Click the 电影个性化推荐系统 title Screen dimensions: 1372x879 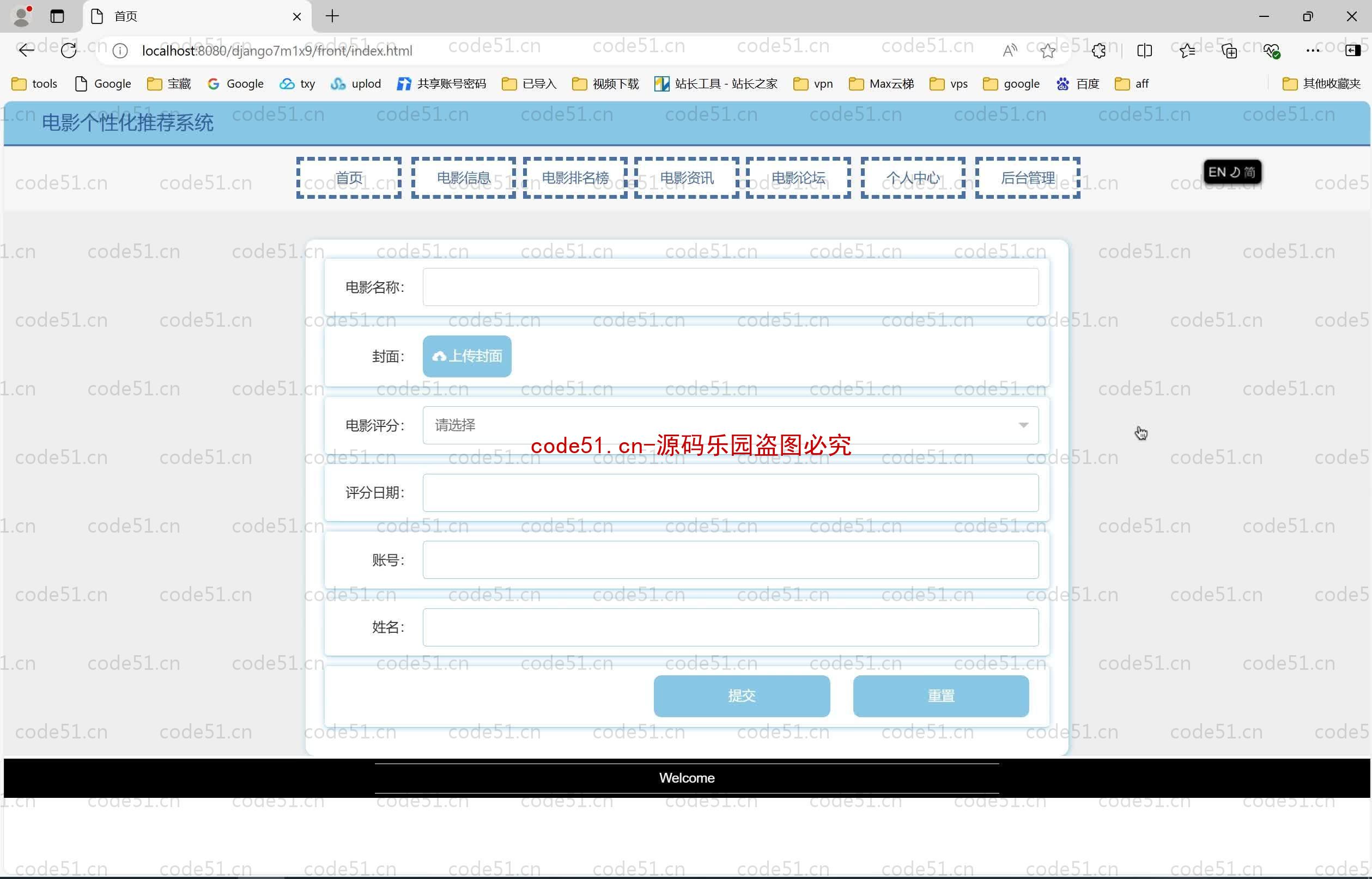128,123
